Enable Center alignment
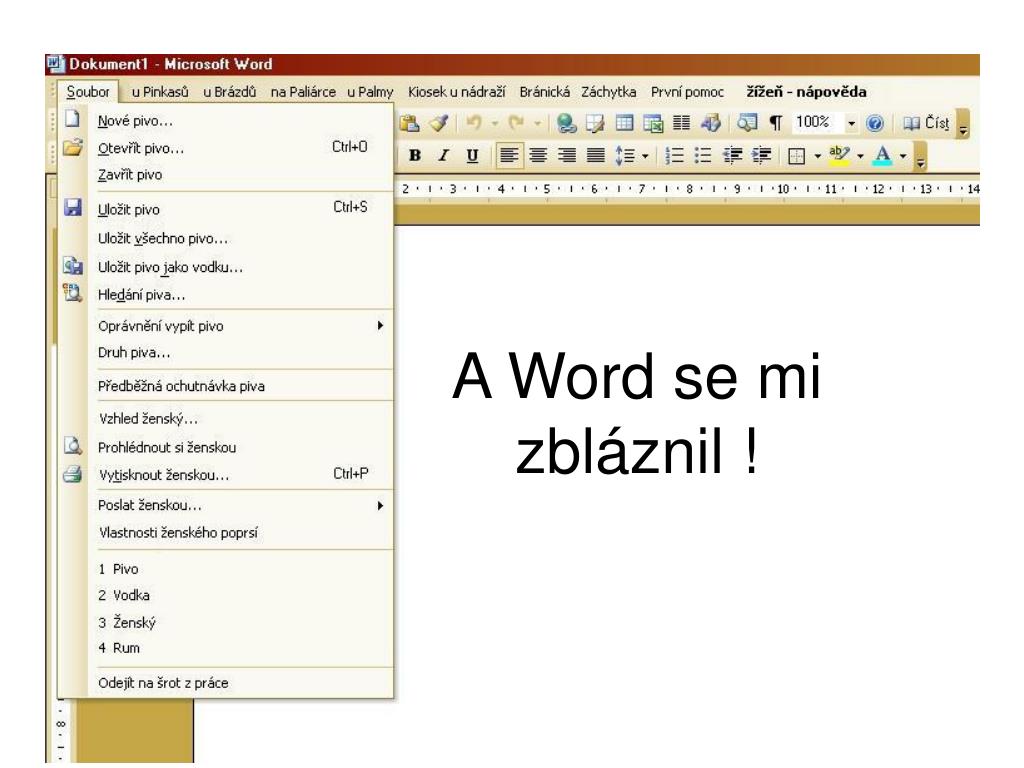The image size is (1024, 768). pos(538,155)
